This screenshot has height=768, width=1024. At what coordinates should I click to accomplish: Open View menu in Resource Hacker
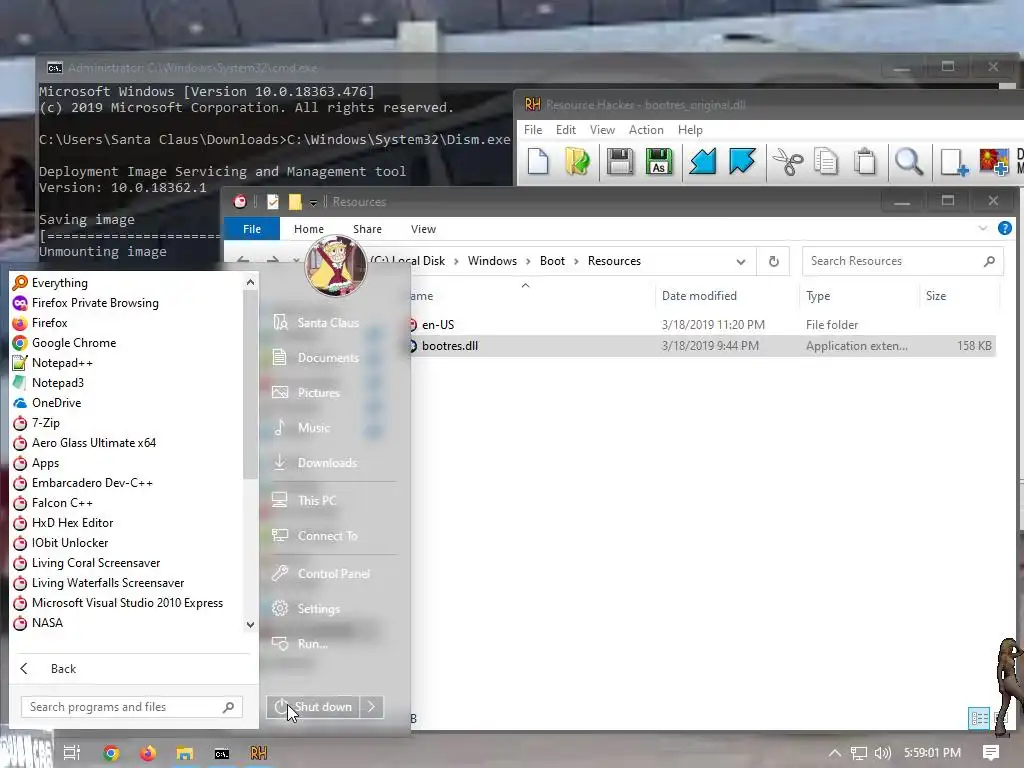click(x=602, y=130)
